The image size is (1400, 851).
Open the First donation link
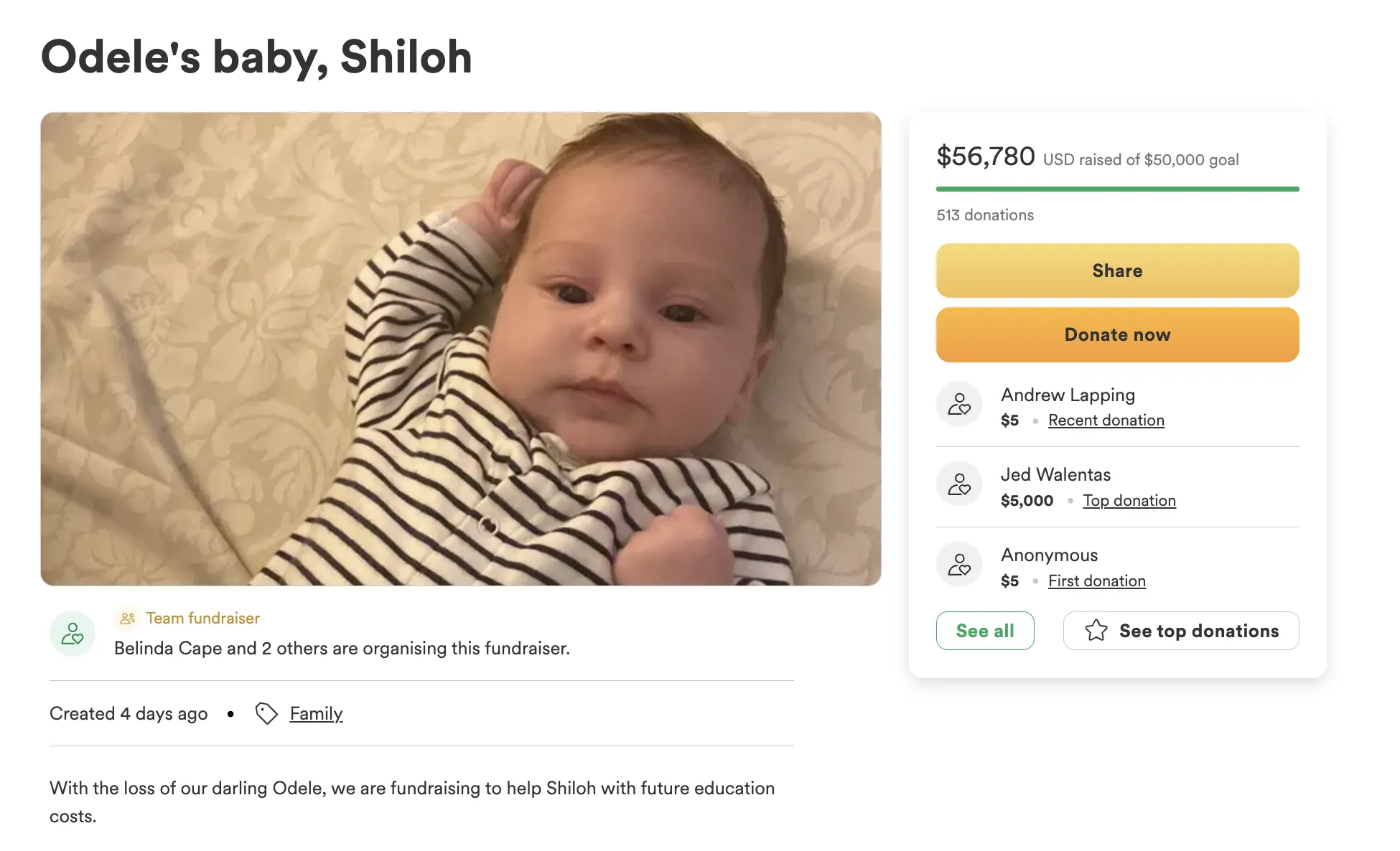tap(1096, 581)
